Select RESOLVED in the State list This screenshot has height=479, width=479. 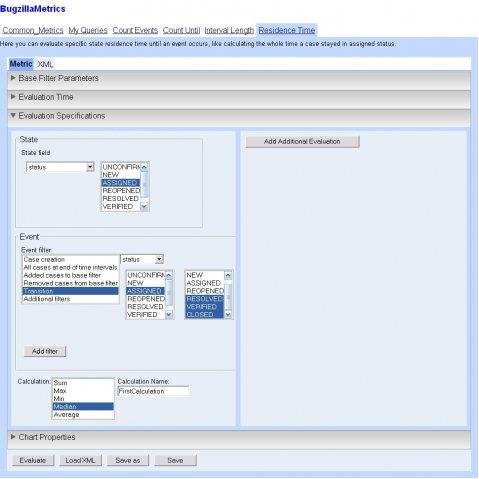[121, 199]
